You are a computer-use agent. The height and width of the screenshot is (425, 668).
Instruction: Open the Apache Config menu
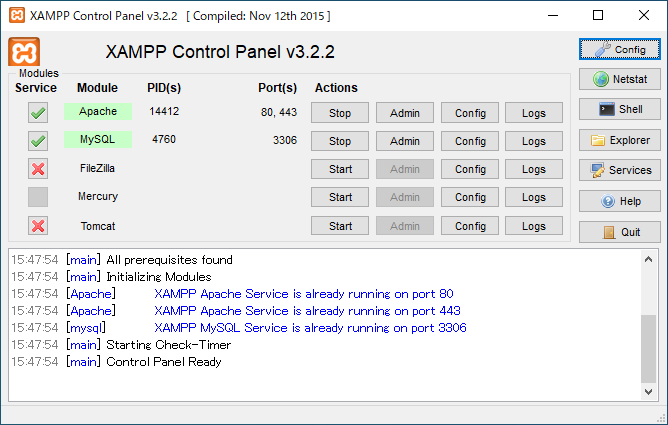(470, 113)
